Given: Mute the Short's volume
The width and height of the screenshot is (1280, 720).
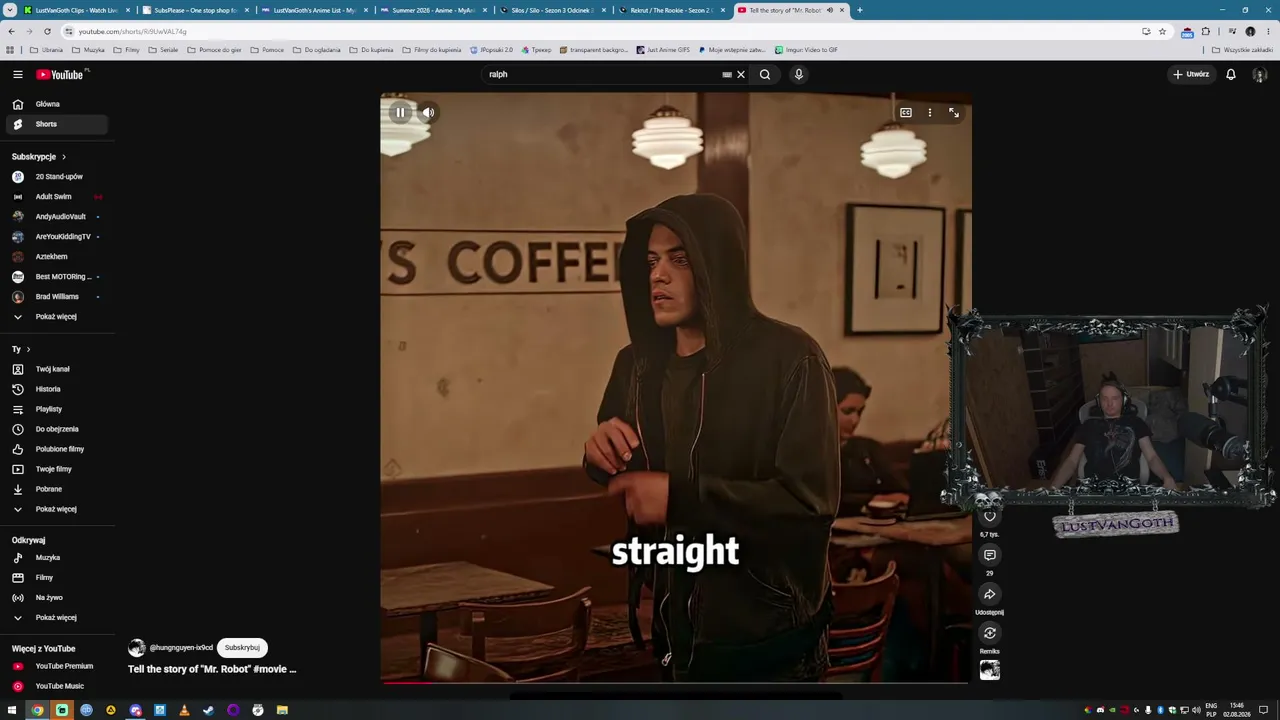Looking at the screenshot, I should click(428, 112).
